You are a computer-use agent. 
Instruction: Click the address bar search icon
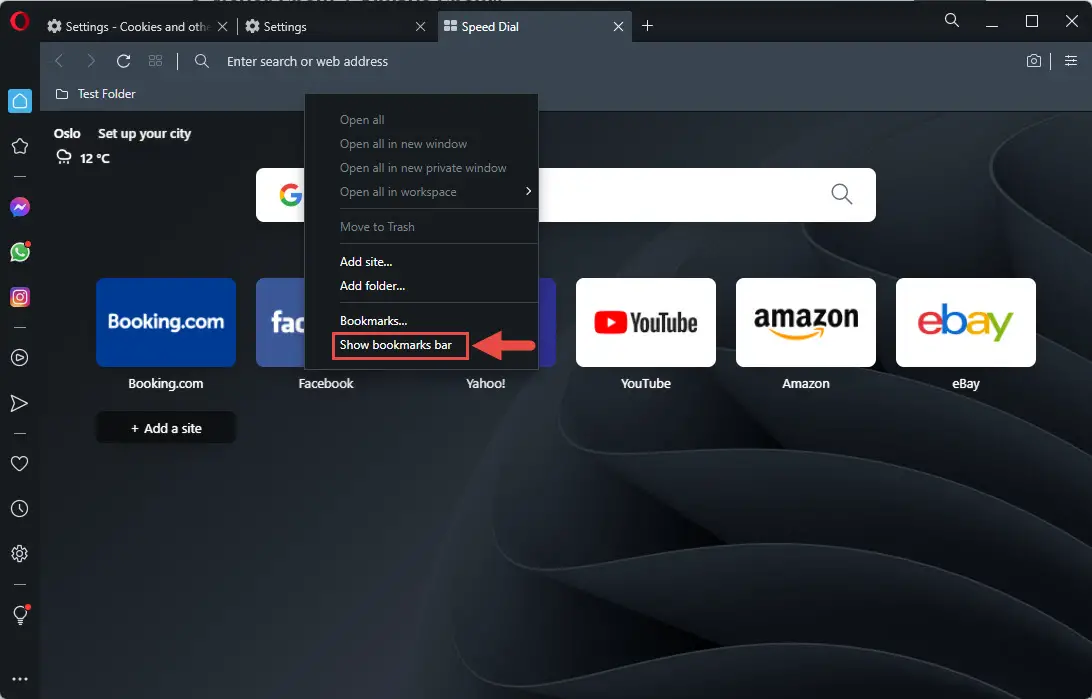201,61
